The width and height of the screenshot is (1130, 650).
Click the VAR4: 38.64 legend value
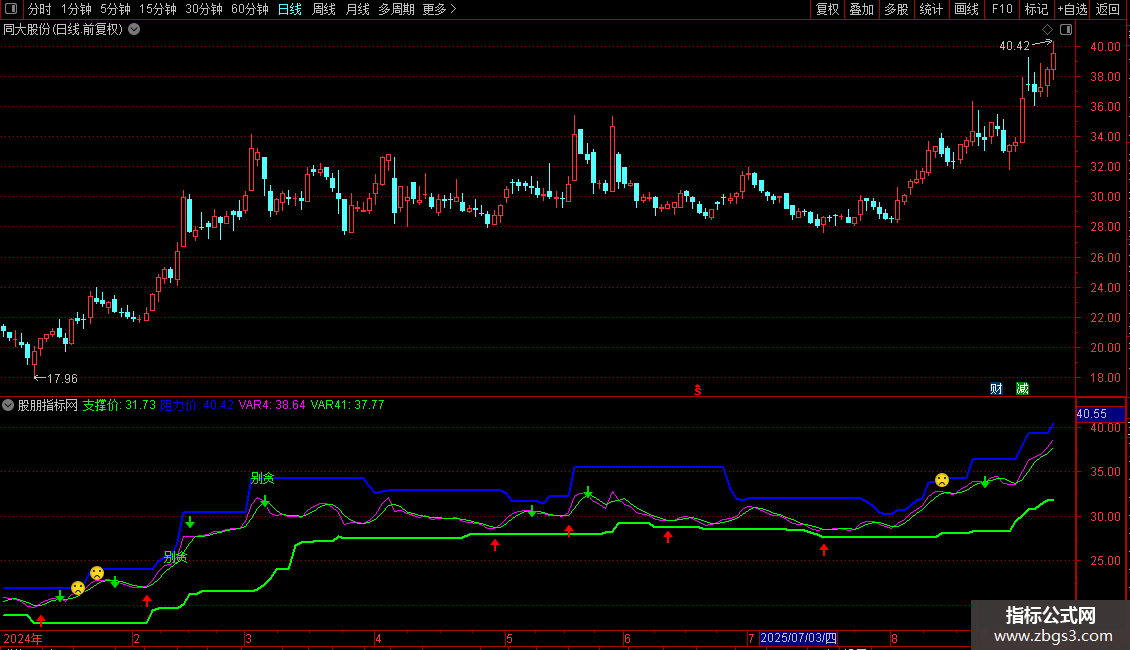pyautogui.click(x=272, y=405)
